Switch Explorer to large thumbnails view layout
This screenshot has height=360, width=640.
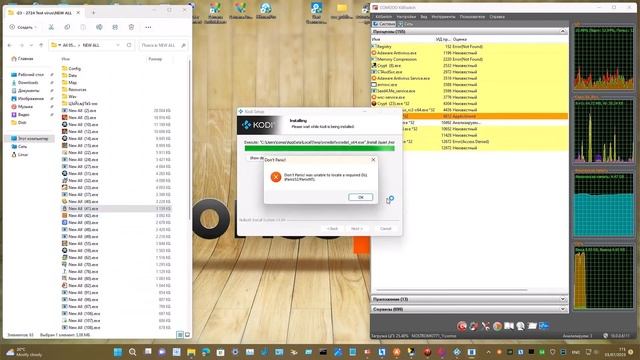click(x=187, y=335)
